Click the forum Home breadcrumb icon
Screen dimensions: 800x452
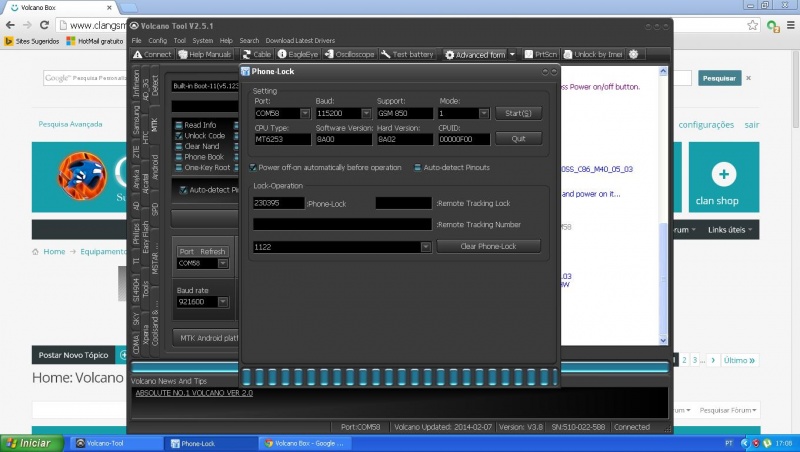click(x=35, y=252)
